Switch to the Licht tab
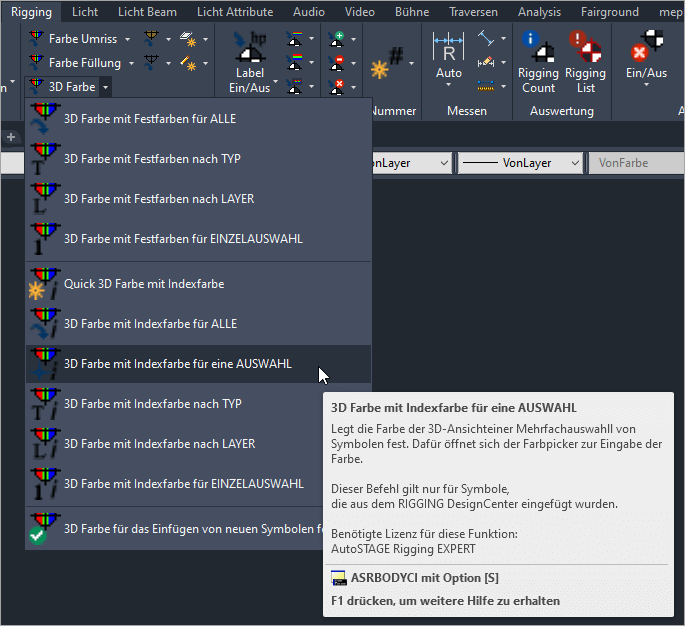 pos(85,12)
